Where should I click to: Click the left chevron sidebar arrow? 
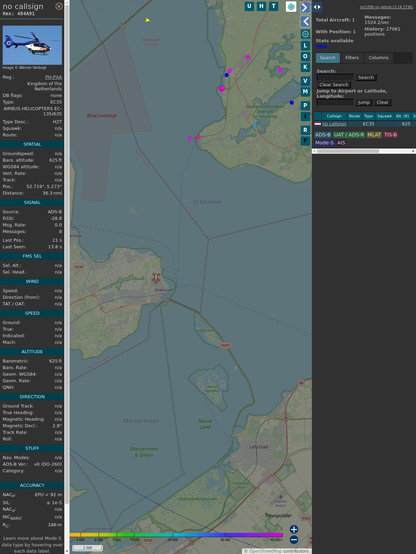click(x=305, y=21)
